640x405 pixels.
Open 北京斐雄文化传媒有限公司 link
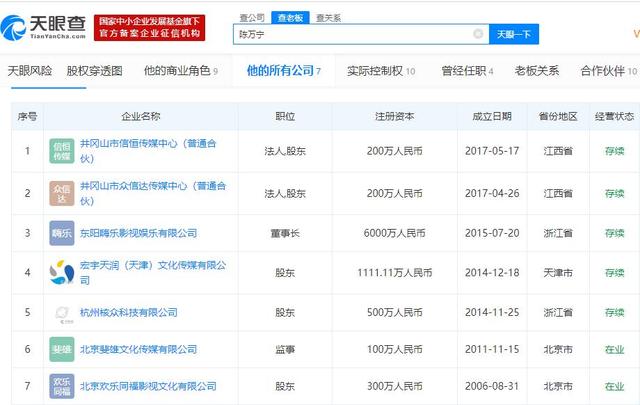(138, 349)
